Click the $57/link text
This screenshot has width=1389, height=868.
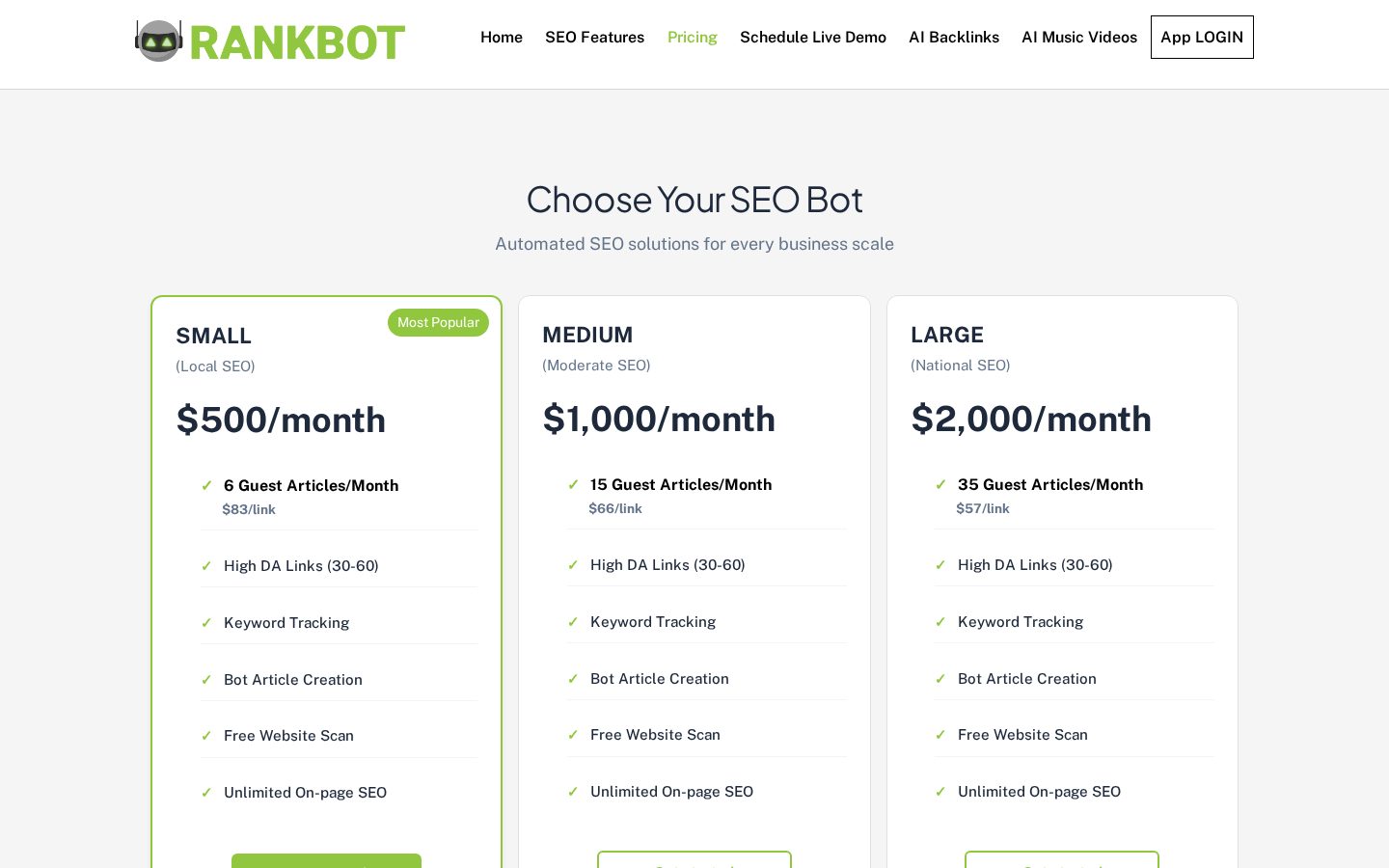coord(983,508)
